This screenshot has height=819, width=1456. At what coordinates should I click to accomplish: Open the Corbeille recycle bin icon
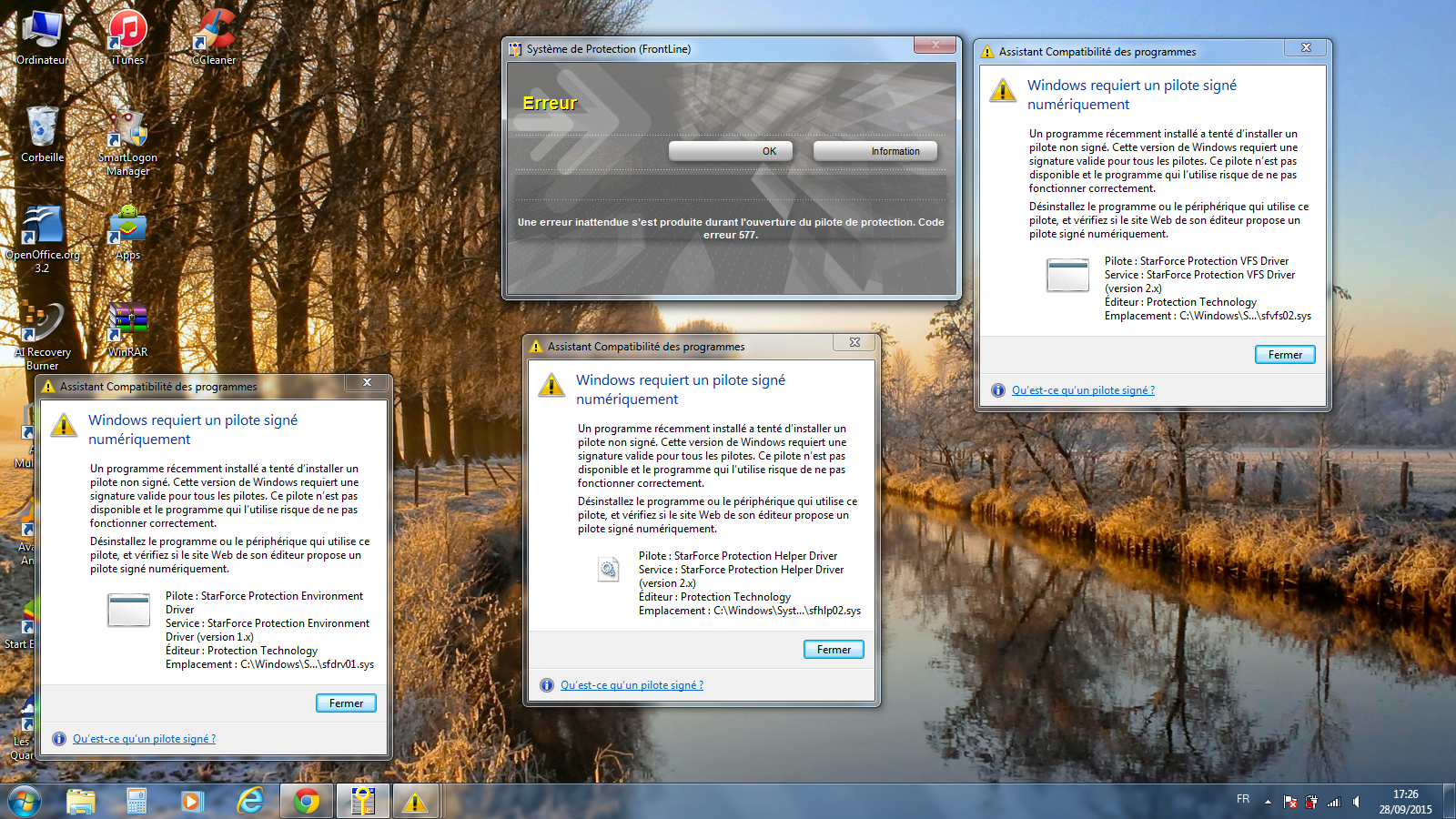coord(42,134)
